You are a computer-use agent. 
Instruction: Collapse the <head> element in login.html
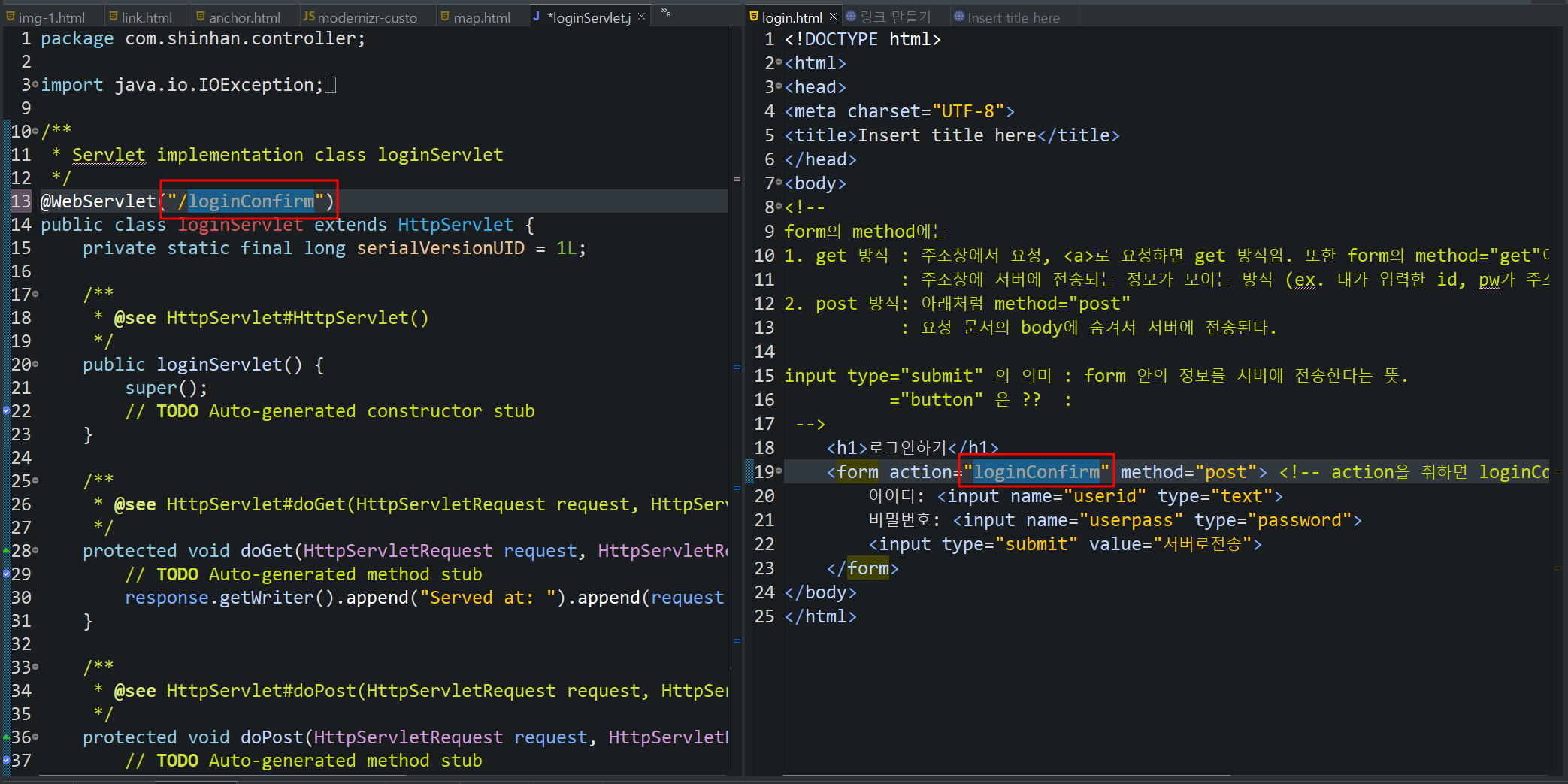pos(779,87)
